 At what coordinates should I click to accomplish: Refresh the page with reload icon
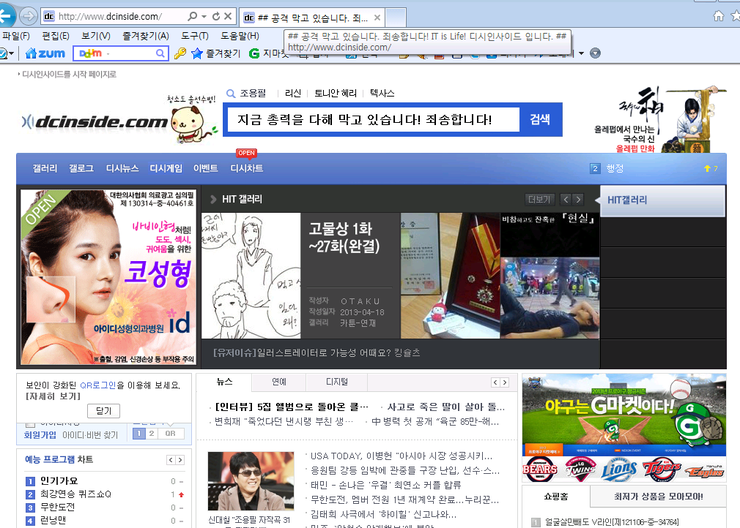click(x=216, y=17)
